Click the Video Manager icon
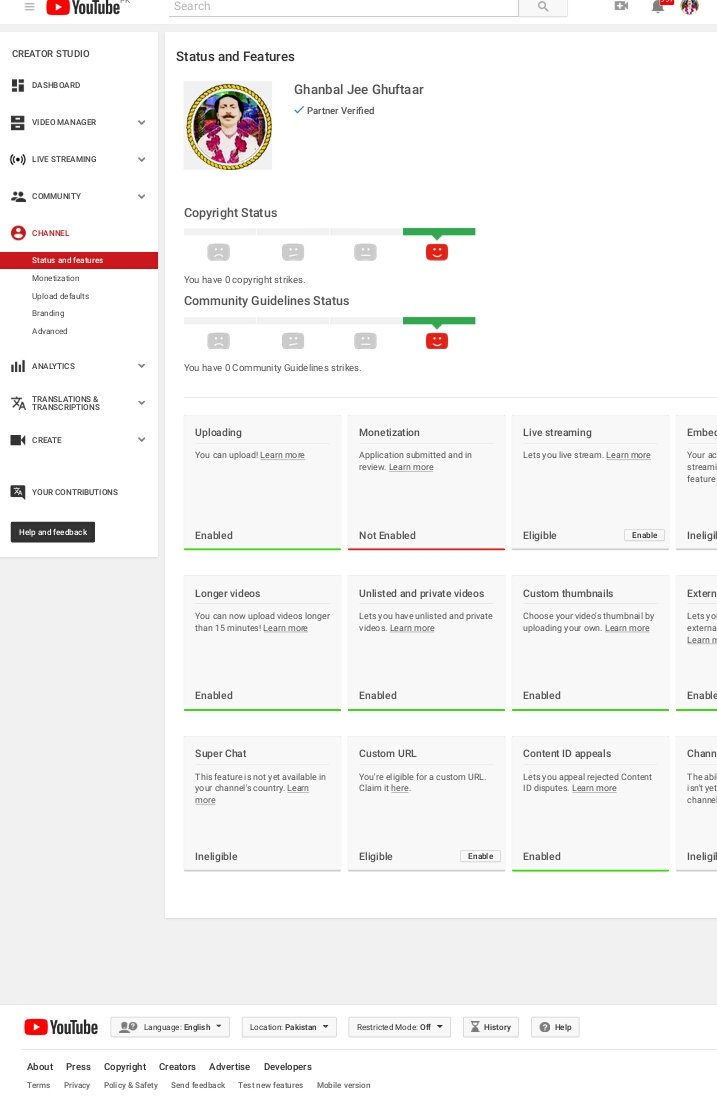Viewport: 717px width, 1101px height. pyautogui.click(x=18, y=122)
